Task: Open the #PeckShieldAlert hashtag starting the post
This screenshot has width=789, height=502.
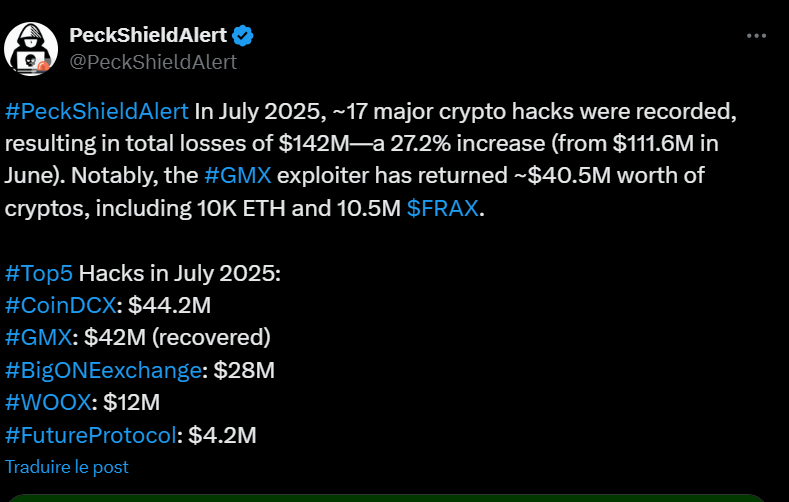Action: (96, 110)
